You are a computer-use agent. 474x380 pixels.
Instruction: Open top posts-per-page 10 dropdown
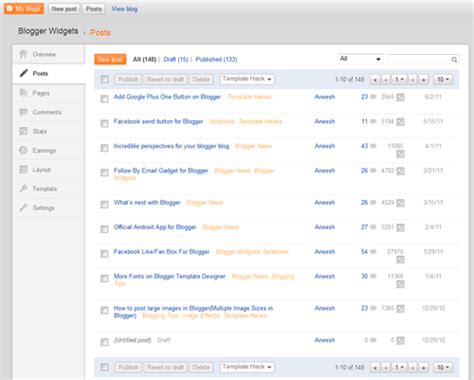pyautogui.click(x=443, y=79)
